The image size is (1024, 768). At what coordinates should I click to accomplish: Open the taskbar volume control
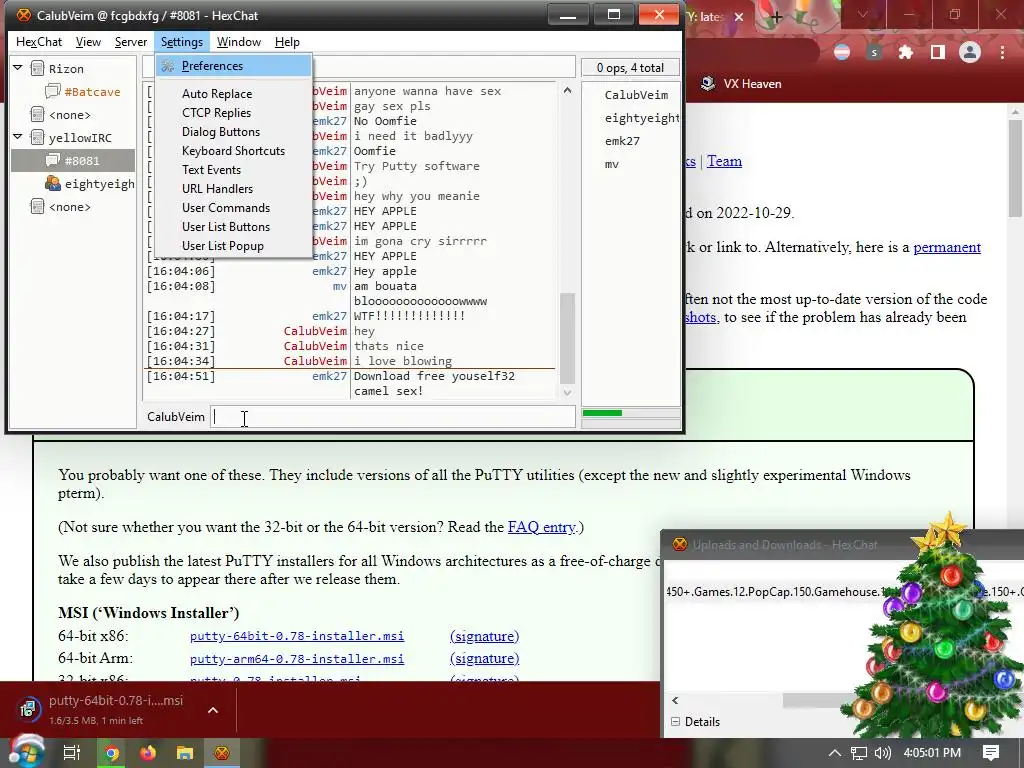point(882,753)
